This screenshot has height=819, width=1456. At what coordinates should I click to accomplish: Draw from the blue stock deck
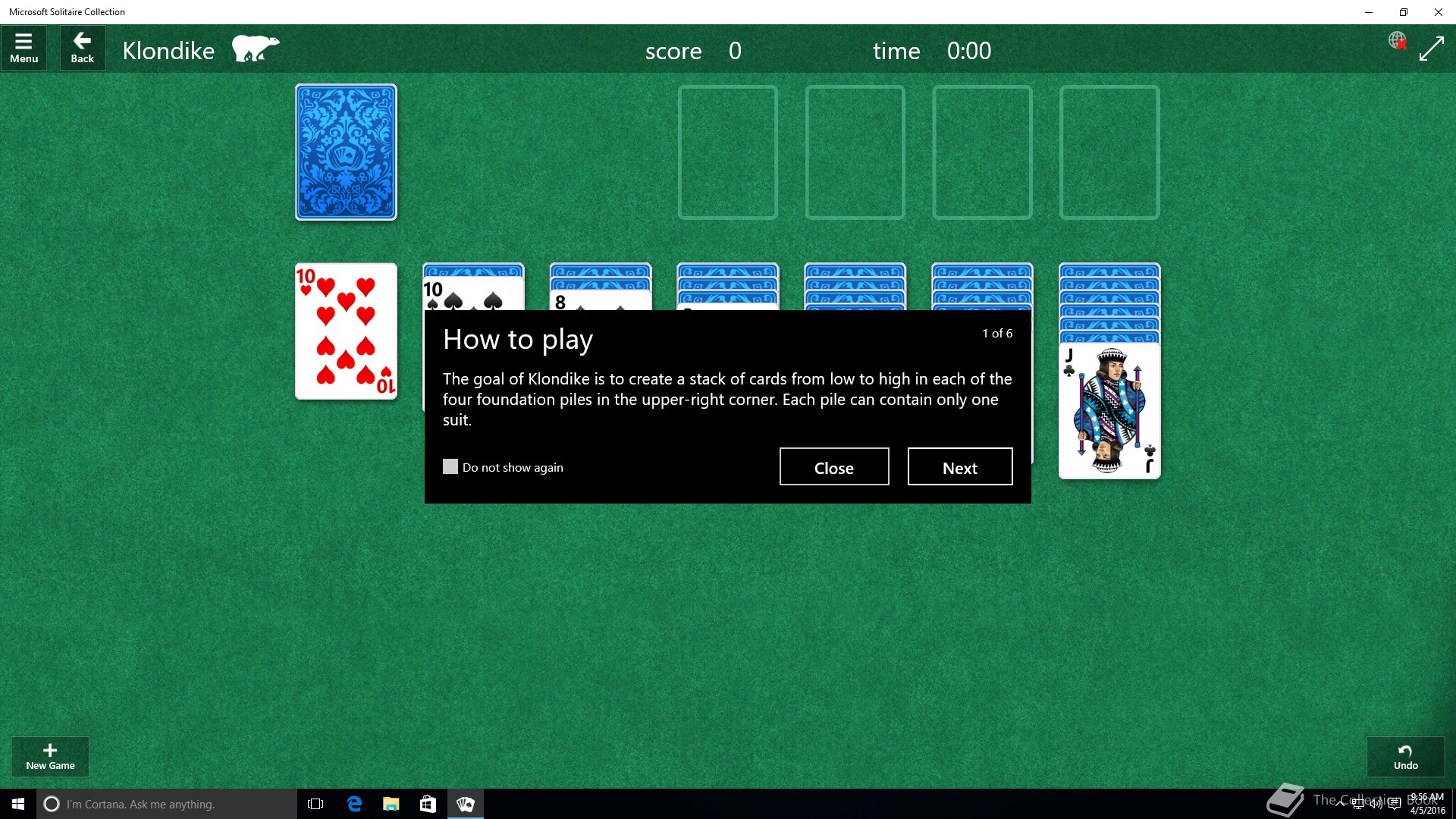click(346, 152)
